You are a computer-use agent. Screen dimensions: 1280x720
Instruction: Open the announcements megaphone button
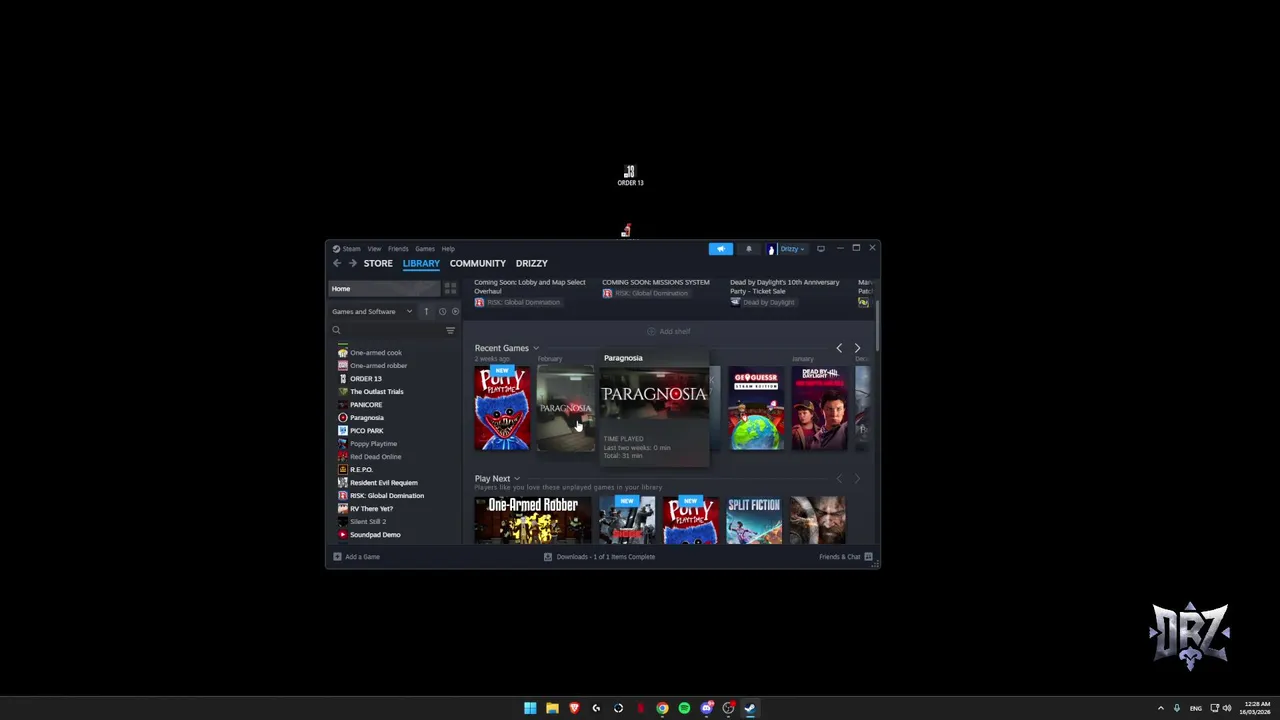point(720,249)
